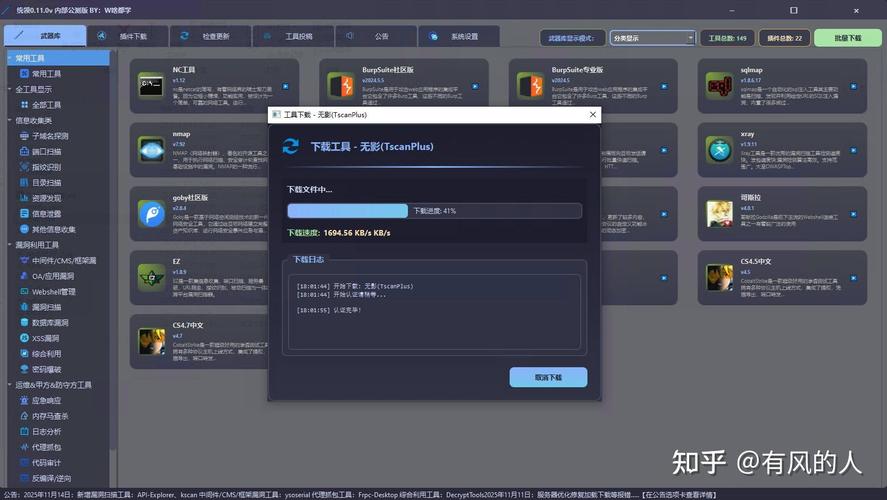Click the 哥斯拉 card's blue action icon

pyautogui.click(x=854, y=214)
